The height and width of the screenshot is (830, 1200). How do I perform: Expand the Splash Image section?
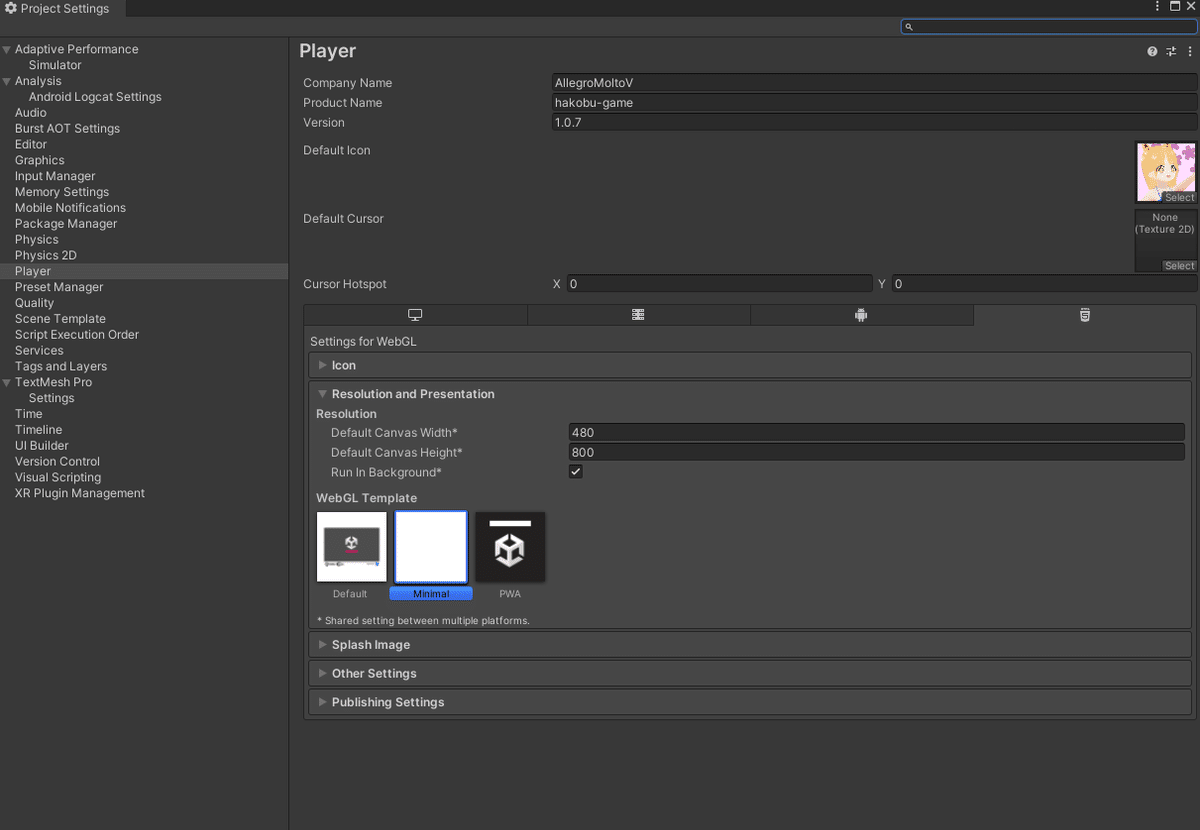(x=750, y=645)
